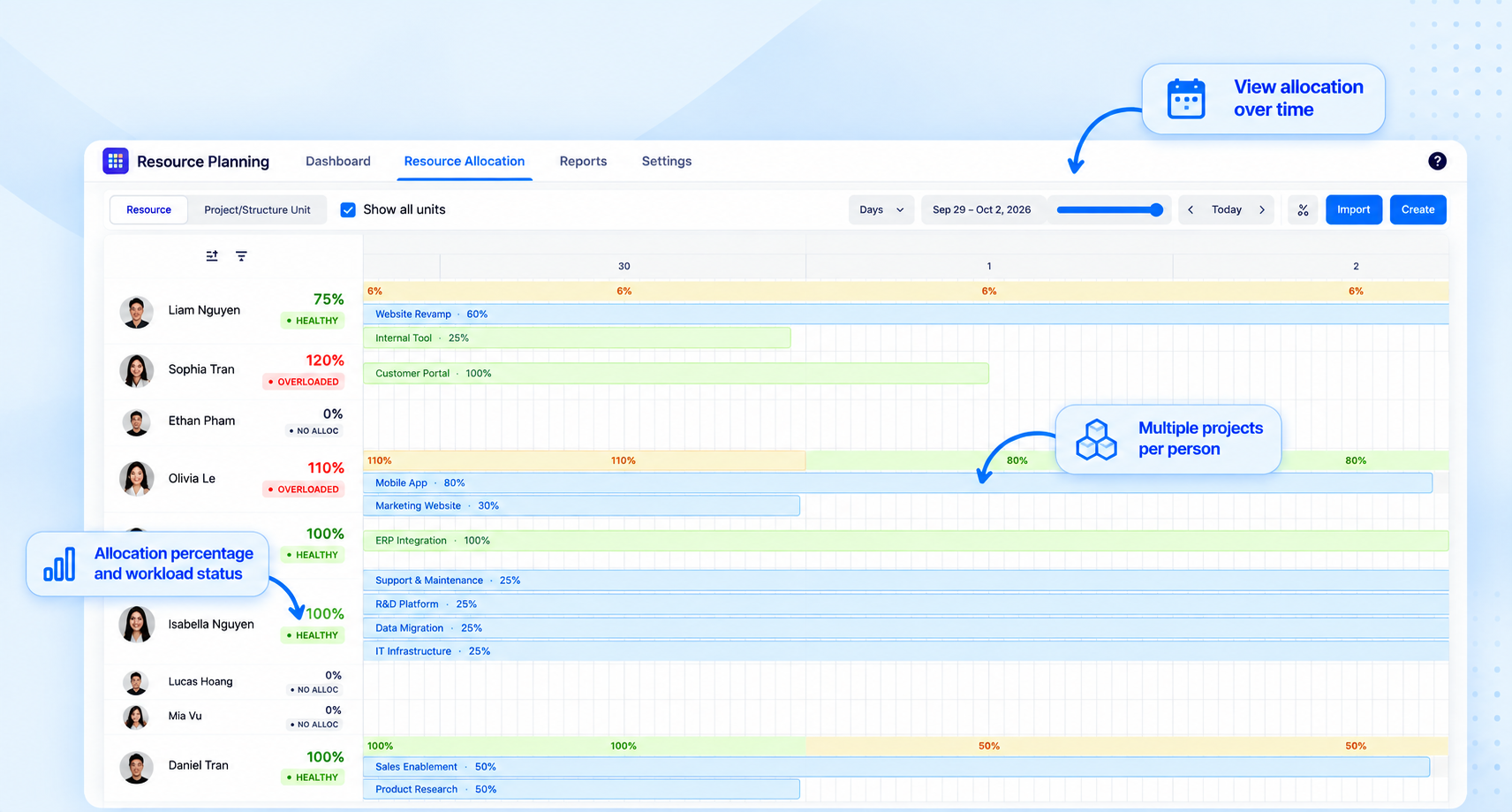Click Olivia Le's avatar photo
Screen dimensions: 1512x812
point(136,479)
